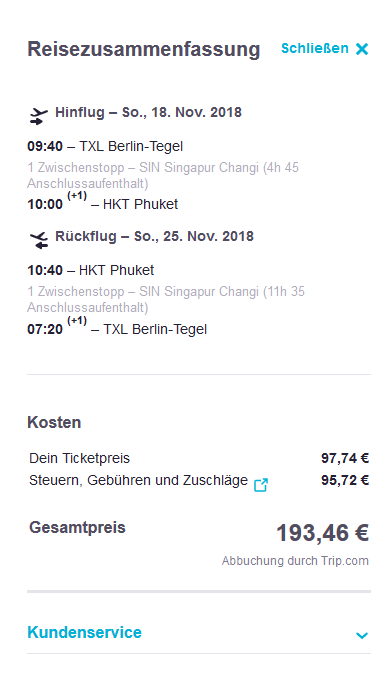Image resolution: width=391 pixels, height=673 pixels.
Task: Click the 07:20 TXL Berlin-Tegel arrival line
Action: pos(117,327)
